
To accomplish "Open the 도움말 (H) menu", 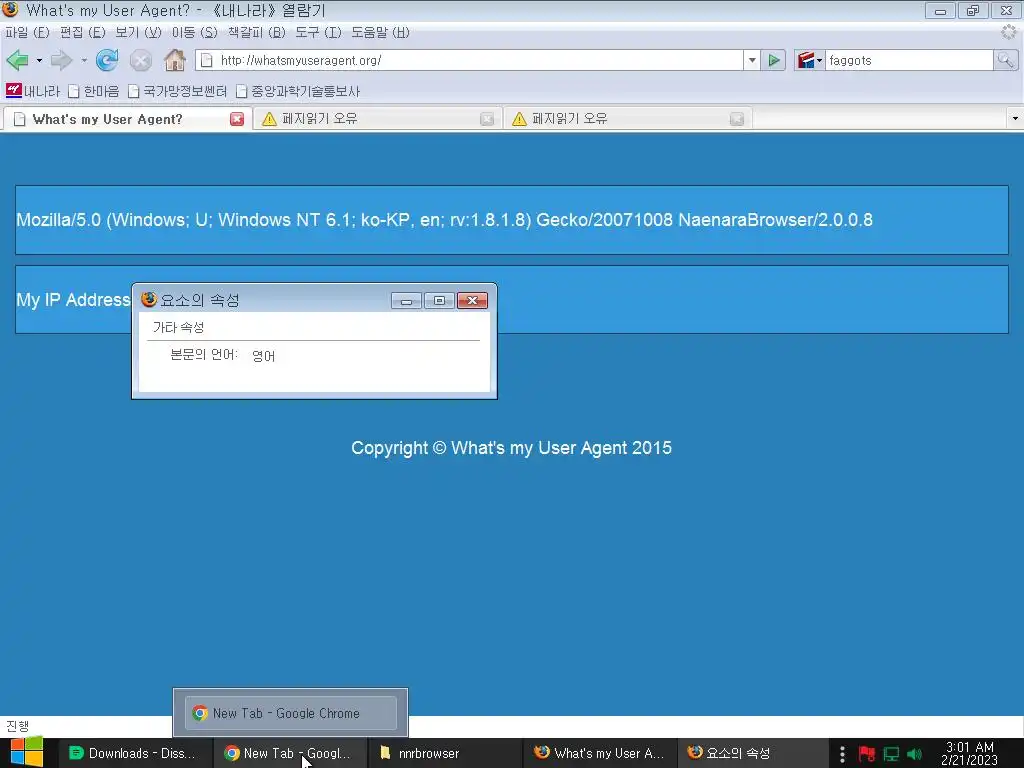I will coord(380,33).
